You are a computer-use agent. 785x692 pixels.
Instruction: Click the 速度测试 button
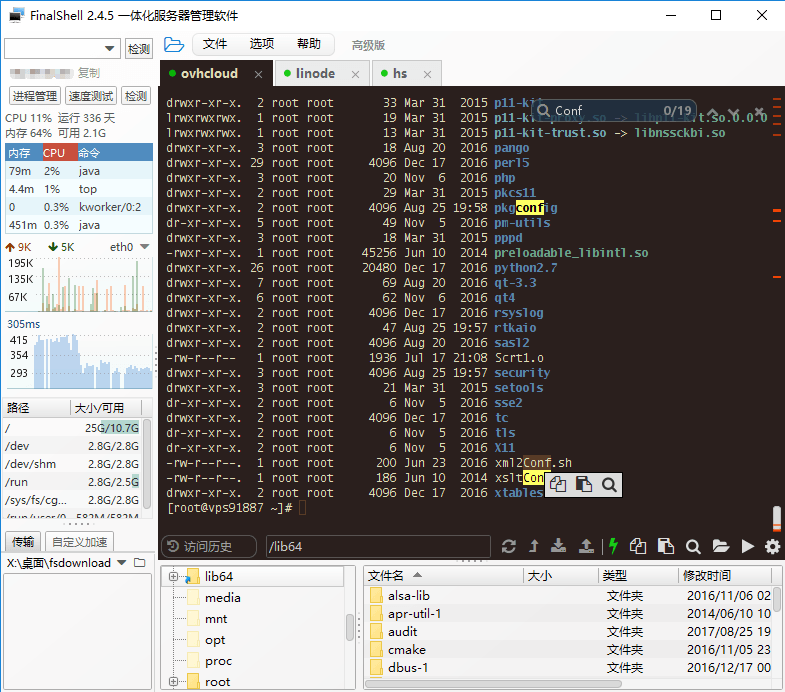(x=90, y=96)
